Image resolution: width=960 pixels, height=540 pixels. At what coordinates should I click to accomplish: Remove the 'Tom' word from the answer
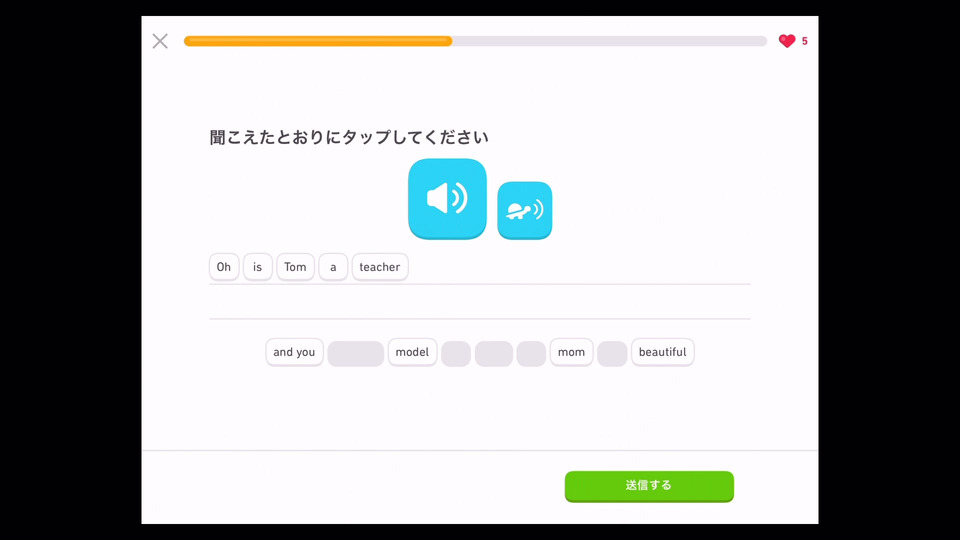coord(295,267)
